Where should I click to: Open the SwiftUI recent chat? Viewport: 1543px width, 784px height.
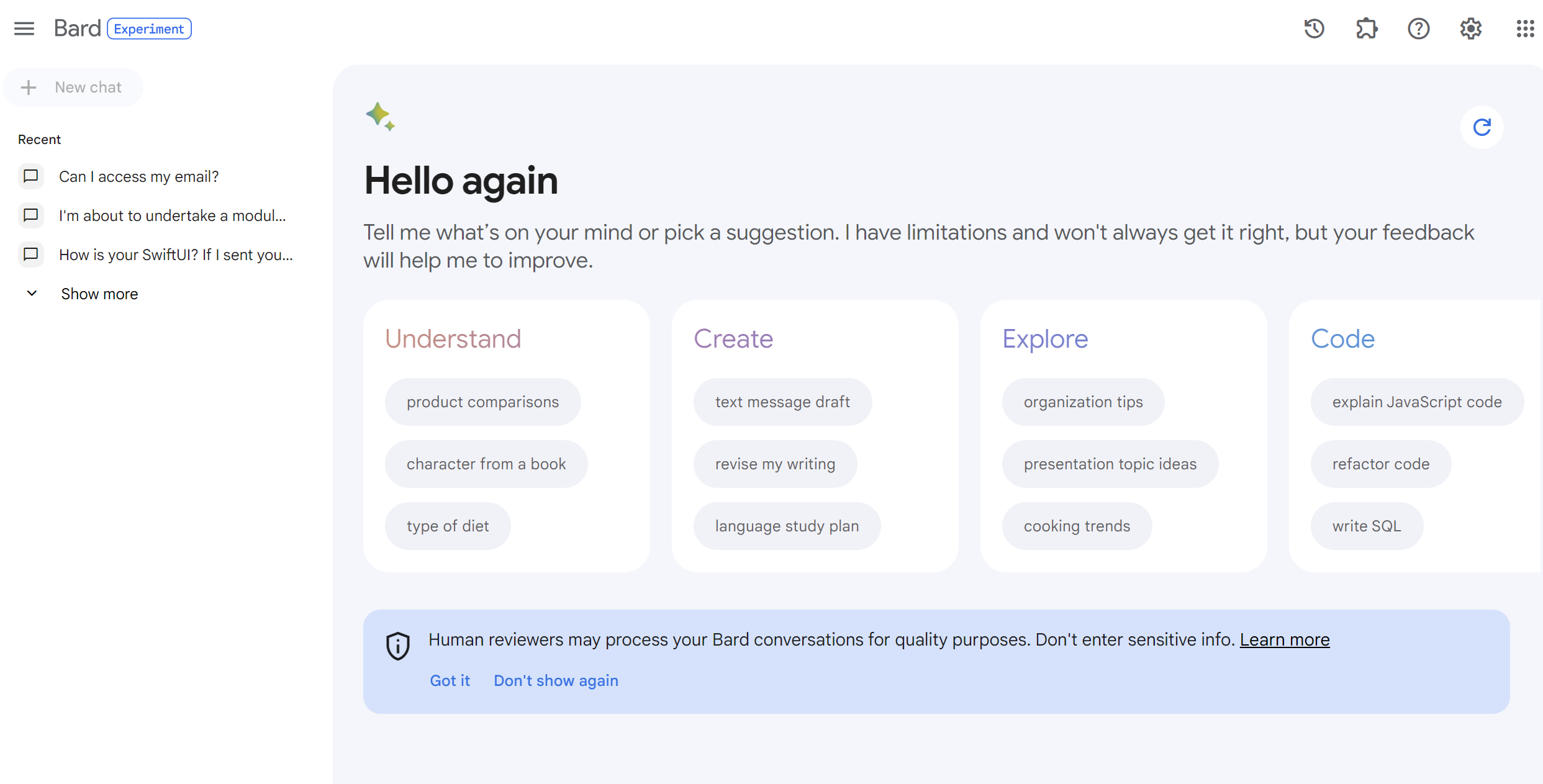click(x=176, y=255)
